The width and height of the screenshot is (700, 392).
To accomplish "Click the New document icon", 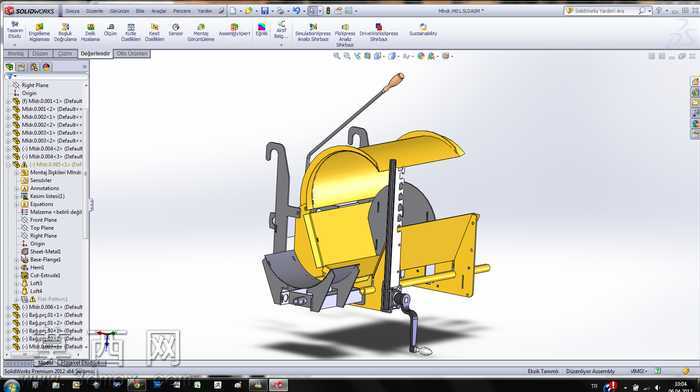I will [x=233, y=11].
